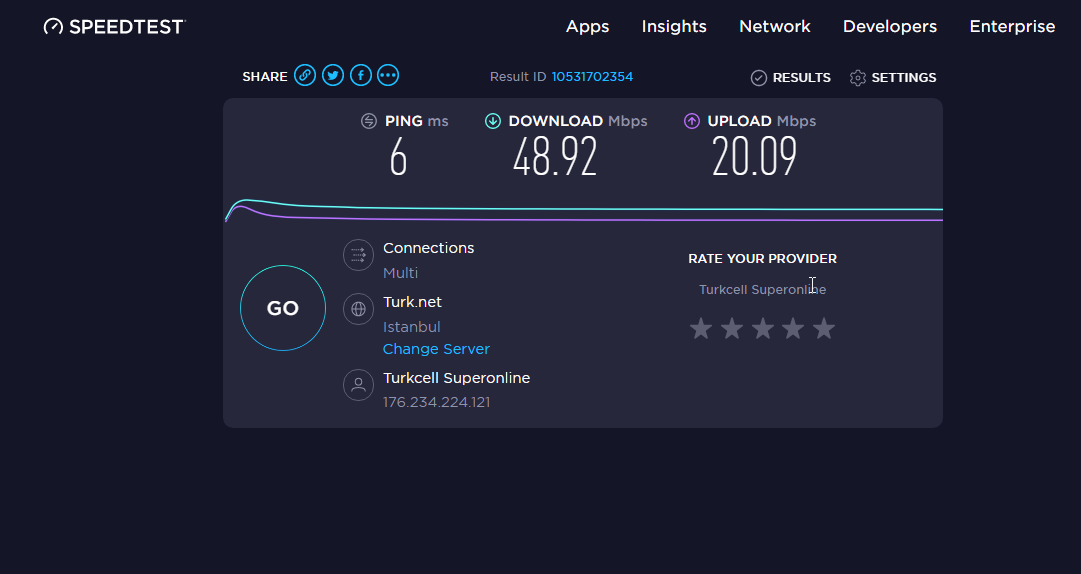Open the Insights menu
This screenshot has height=574, width=1081.
(674, 26)
